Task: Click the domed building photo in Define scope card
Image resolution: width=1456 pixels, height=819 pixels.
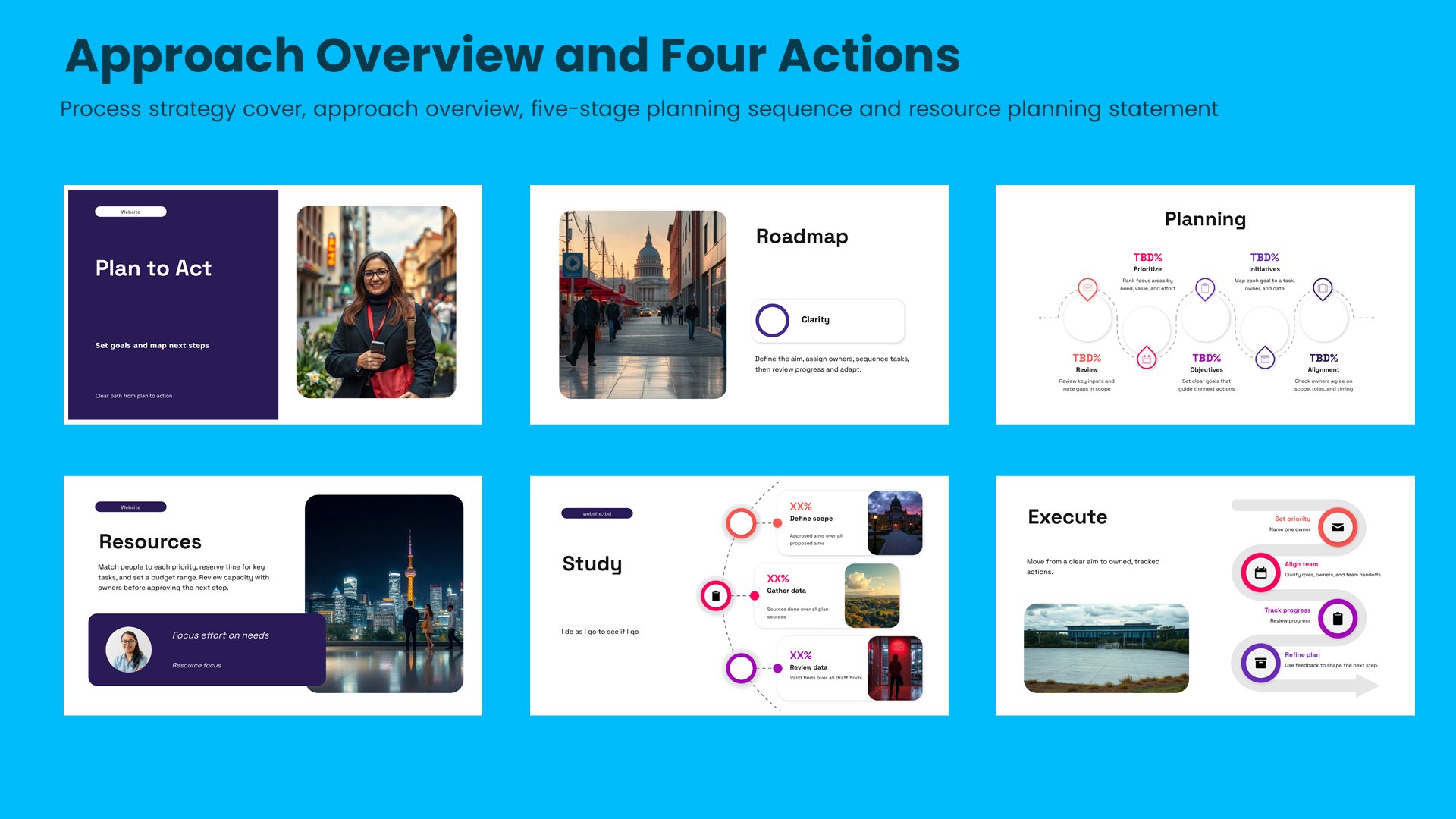Action: pos(895,522)
